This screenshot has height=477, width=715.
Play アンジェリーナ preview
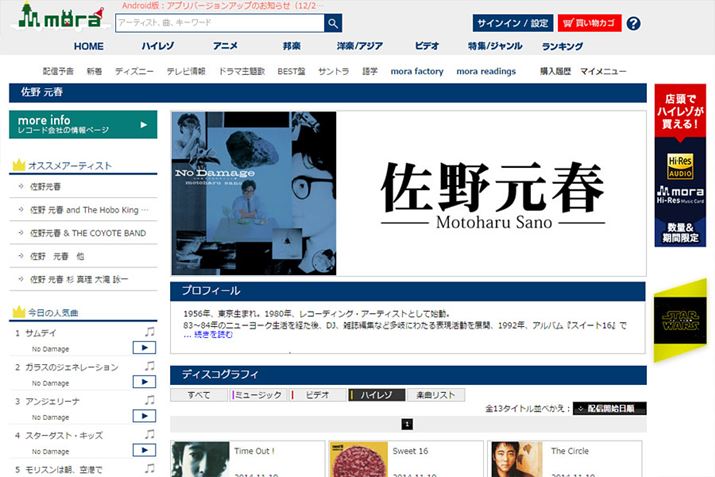coord(144,416)
